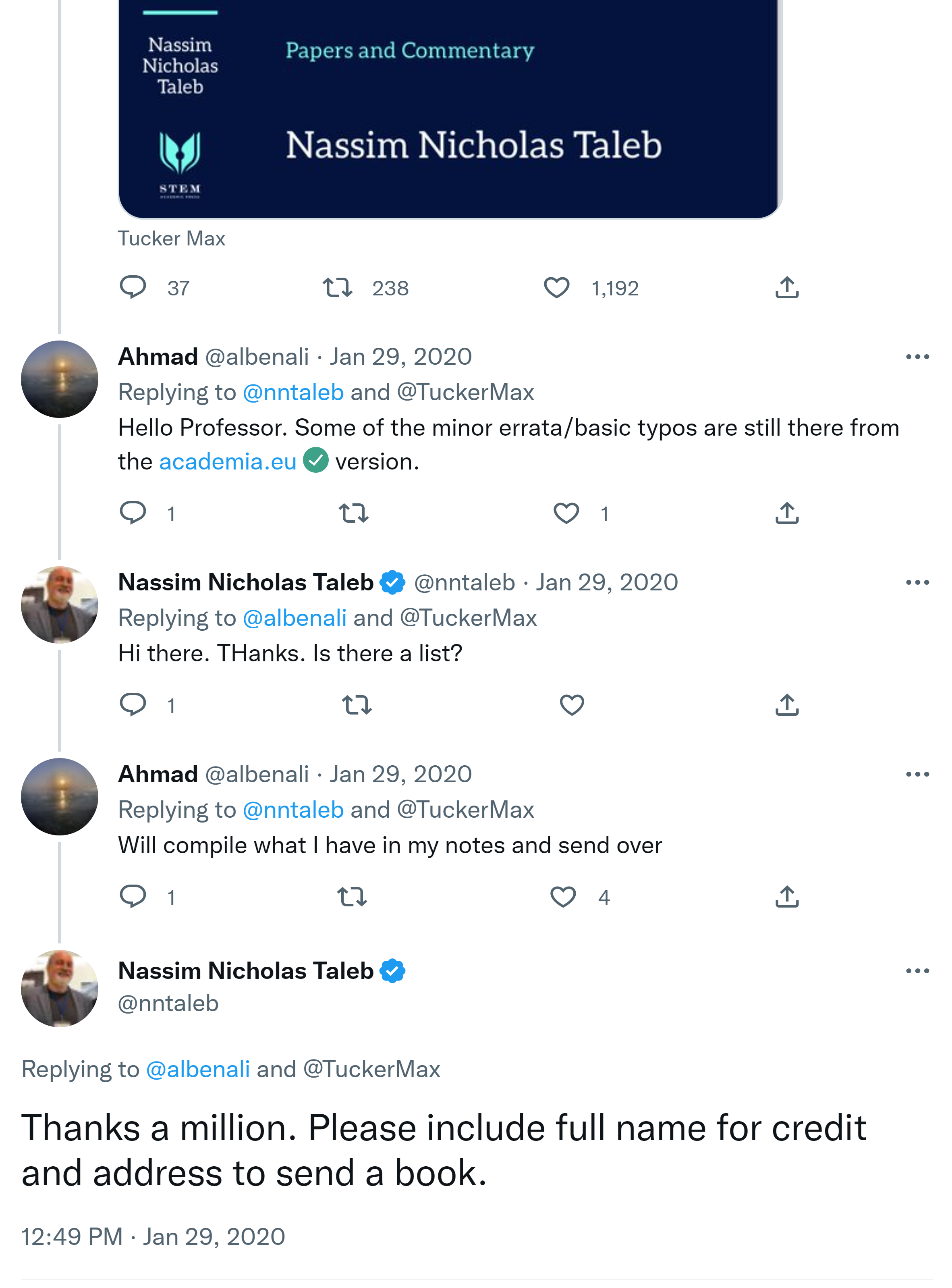Viewport: 952px width, 1288px height.
Task: Share the Tucker Max book tweet
Action: point(786,288)
